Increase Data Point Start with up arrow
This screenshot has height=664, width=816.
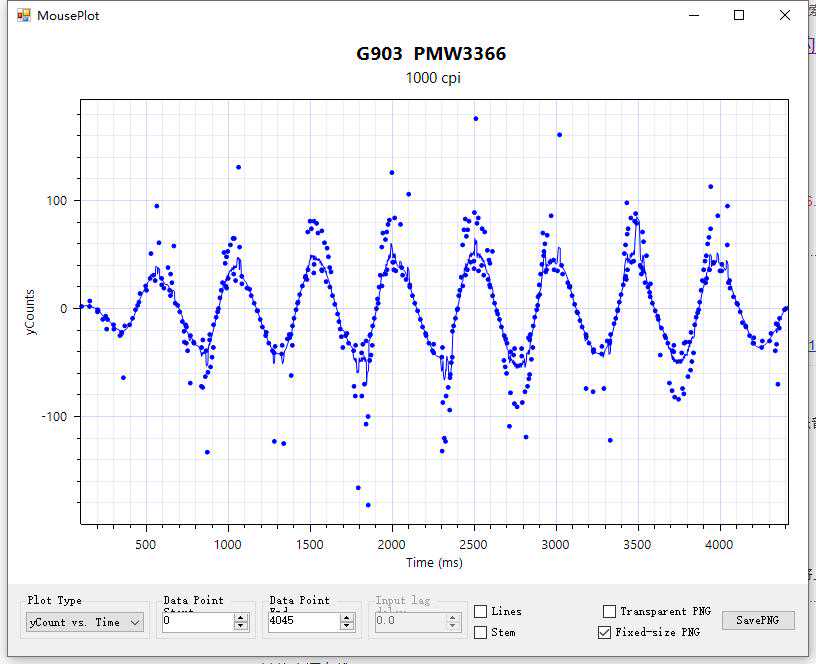[240, 617]
